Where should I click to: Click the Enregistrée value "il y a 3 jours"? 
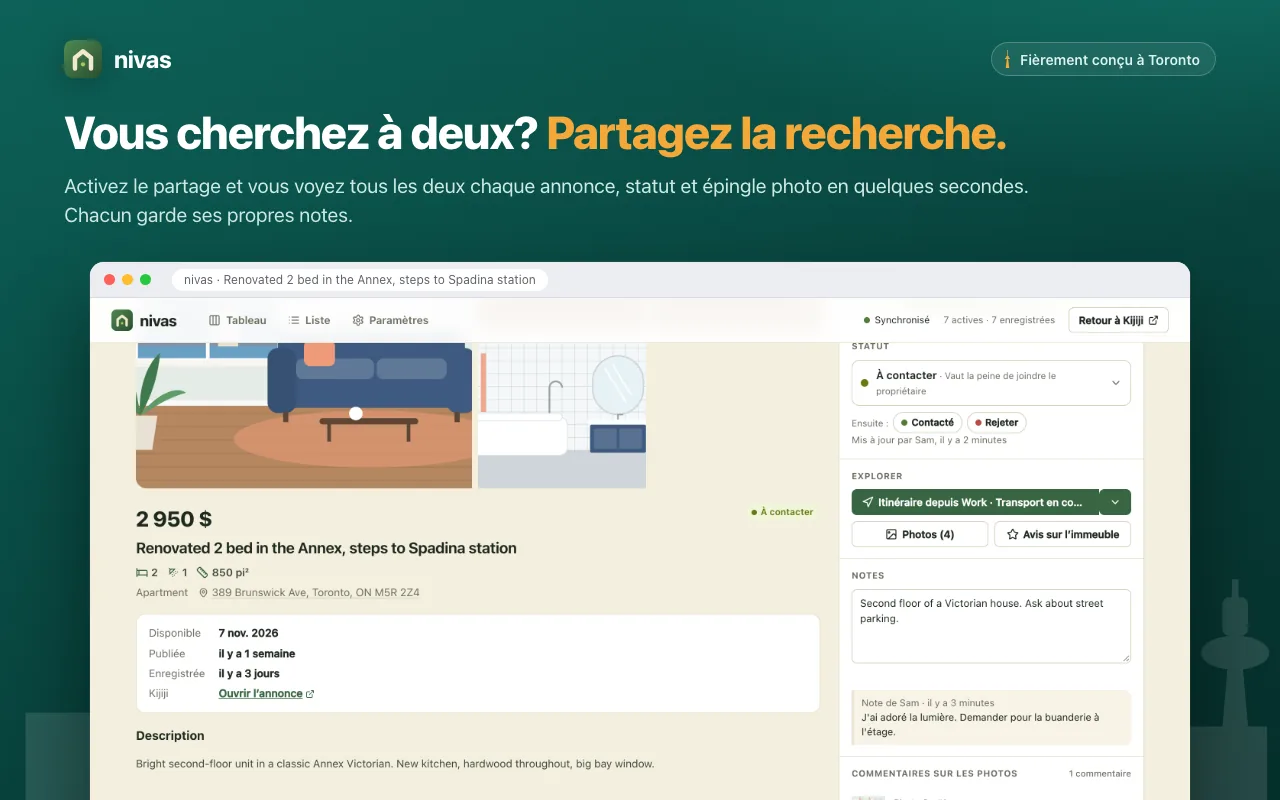point(249,674)
